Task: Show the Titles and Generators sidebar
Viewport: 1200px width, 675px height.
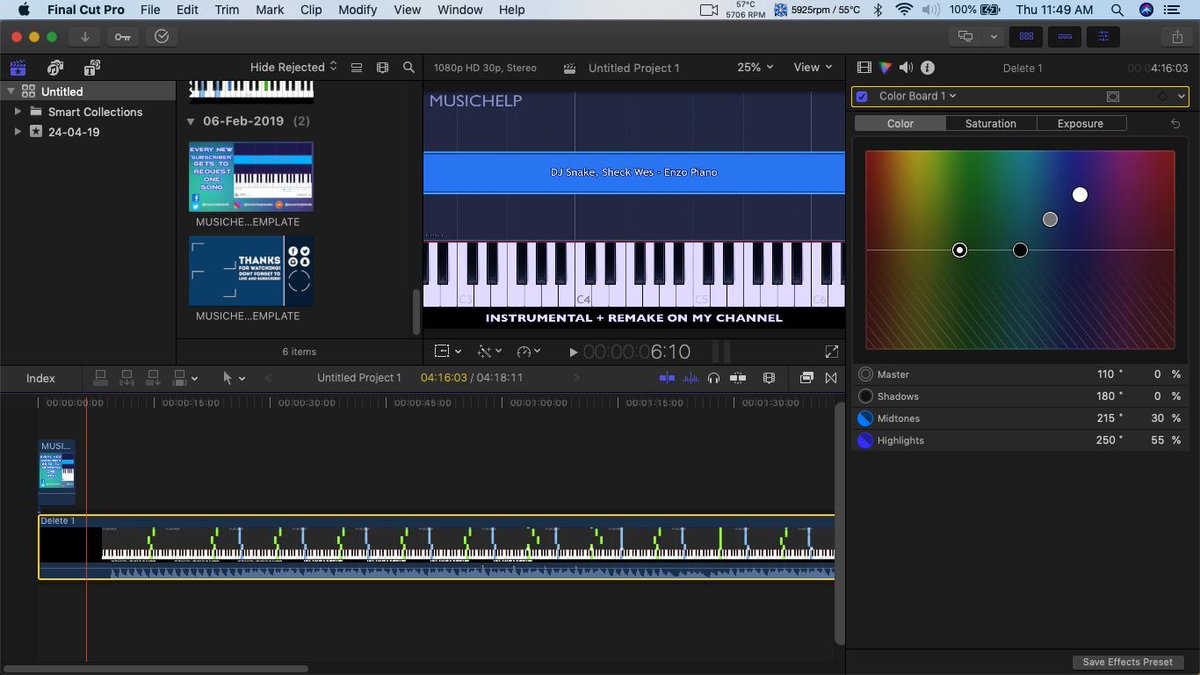Action: pos(92,68)
